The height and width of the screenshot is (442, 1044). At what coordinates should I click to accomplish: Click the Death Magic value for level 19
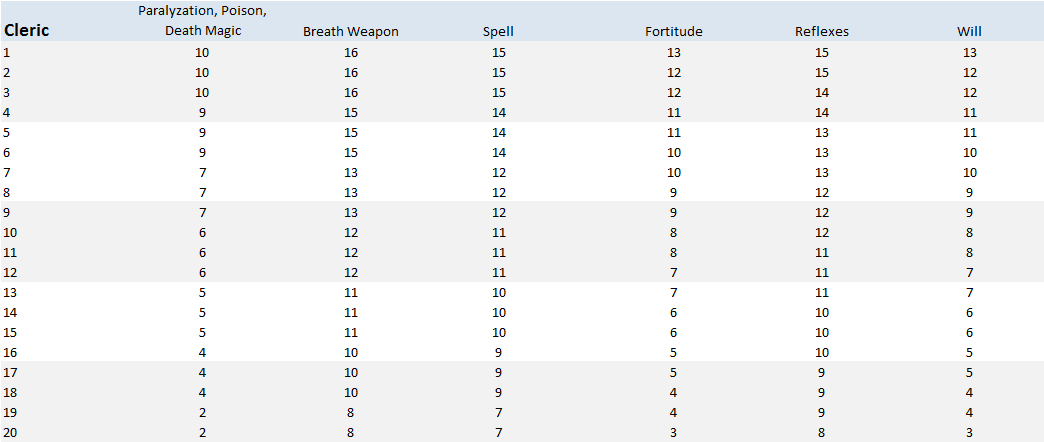pyautogui.click(x=202, y=412)
